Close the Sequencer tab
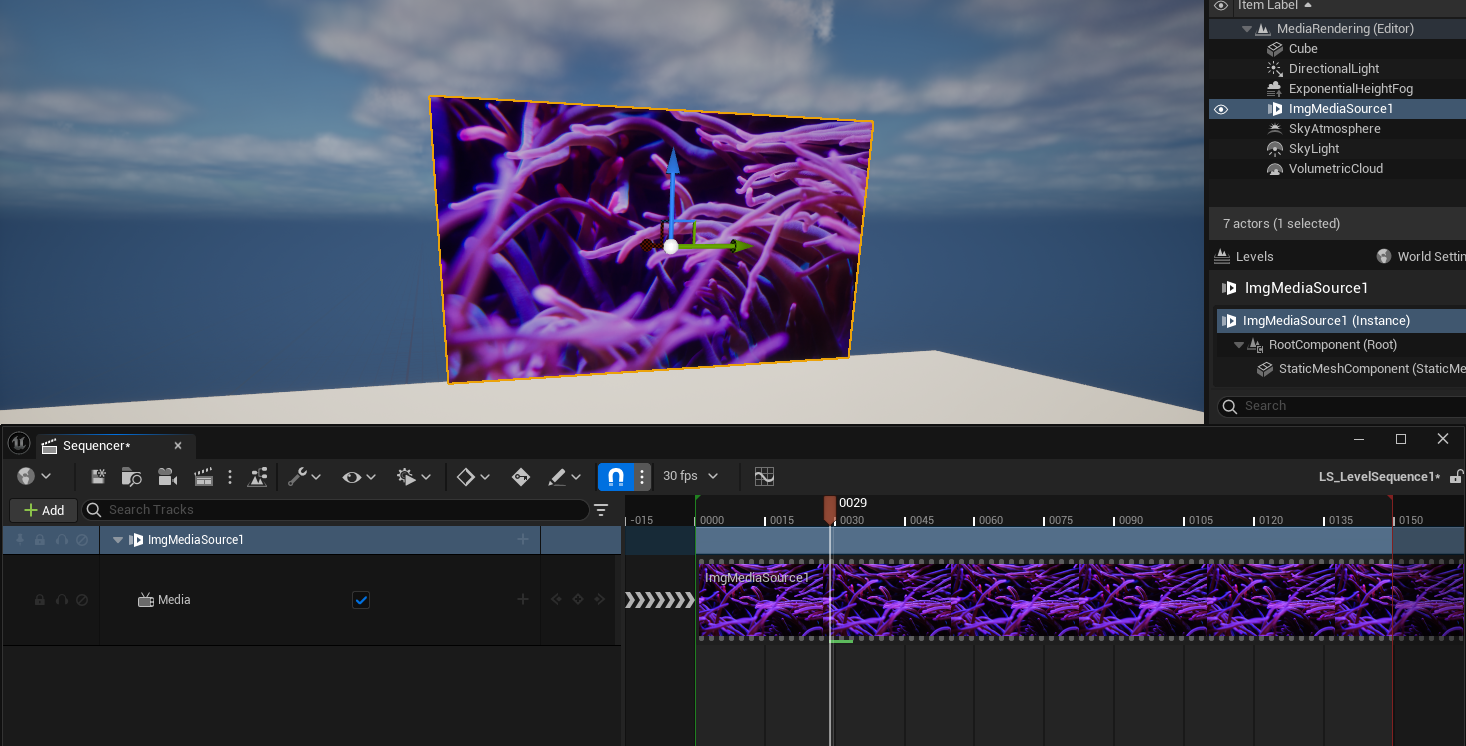Screen dimensions: 1466x746 point(178,446)
